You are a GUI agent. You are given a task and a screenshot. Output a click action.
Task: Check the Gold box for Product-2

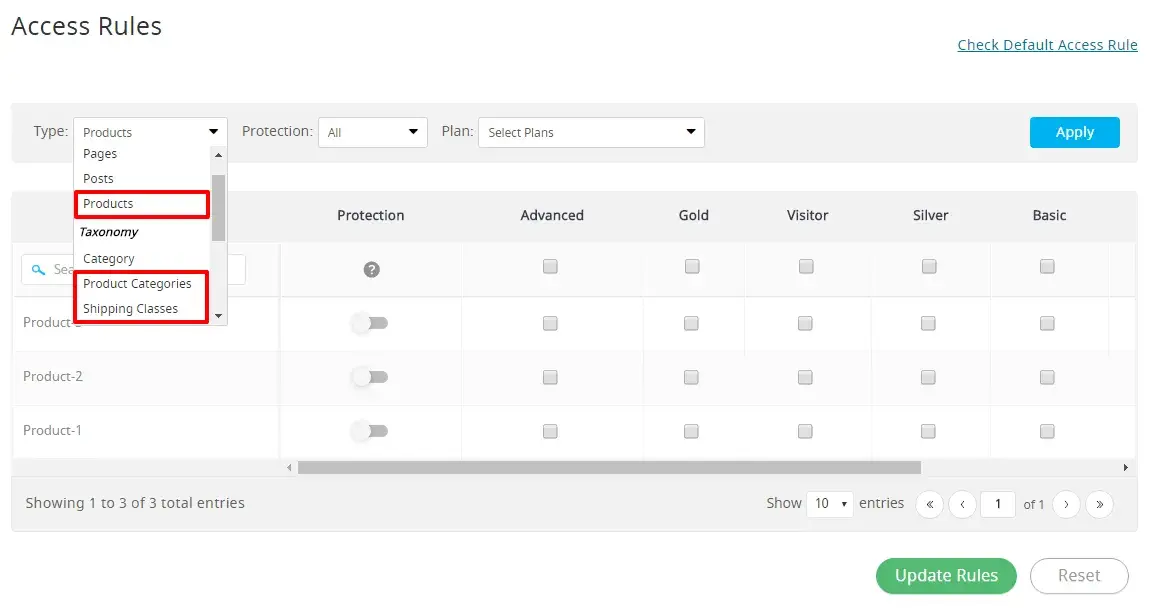pyautogui.click(x=691, y=377)
